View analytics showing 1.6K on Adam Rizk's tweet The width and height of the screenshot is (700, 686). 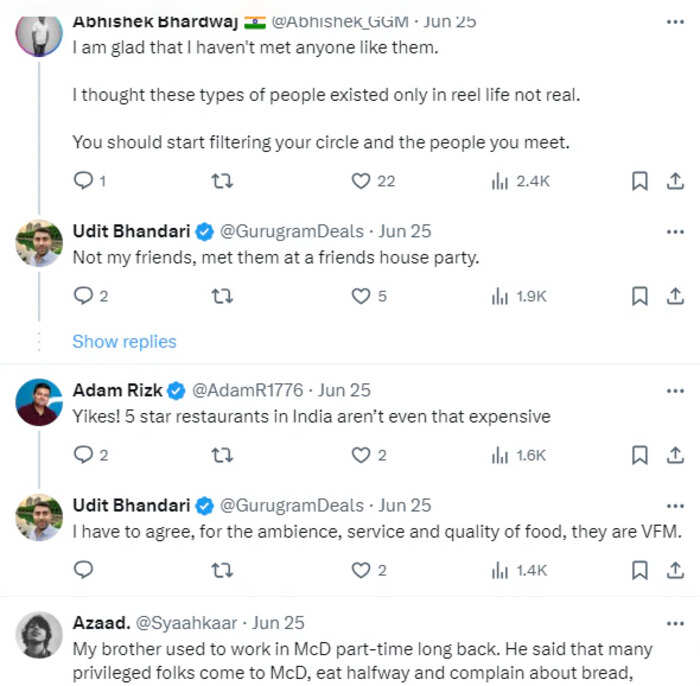(518, 455)
